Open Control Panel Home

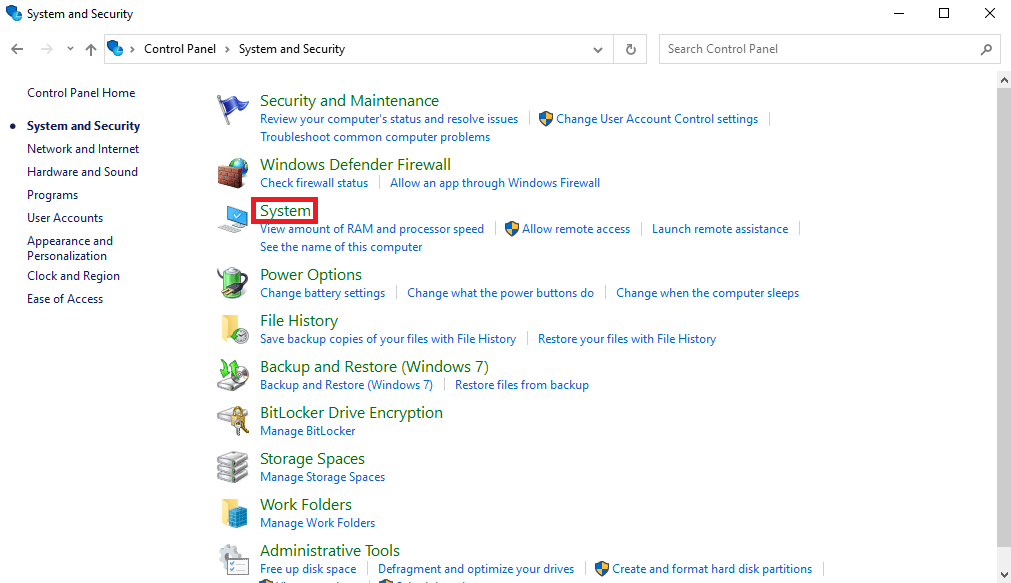click(x=81, y=93)
